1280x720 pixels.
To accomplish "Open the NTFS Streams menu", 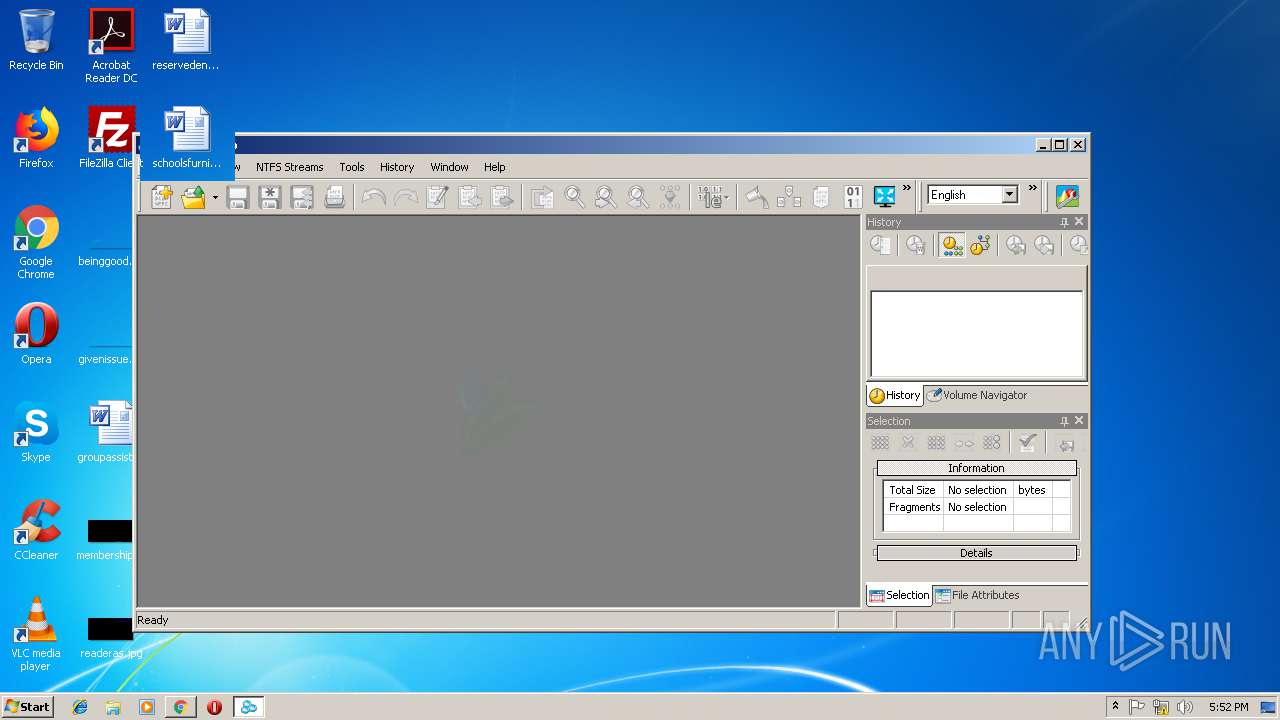I will 289,167.
